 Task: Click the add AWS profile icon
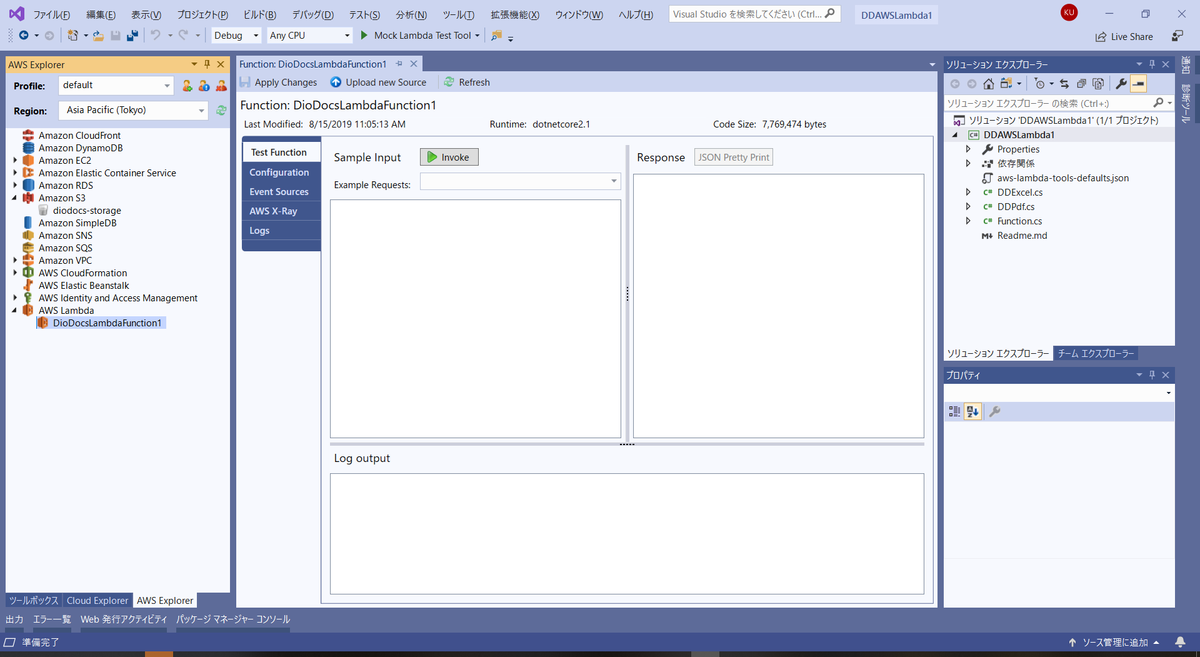pos(187,86)
